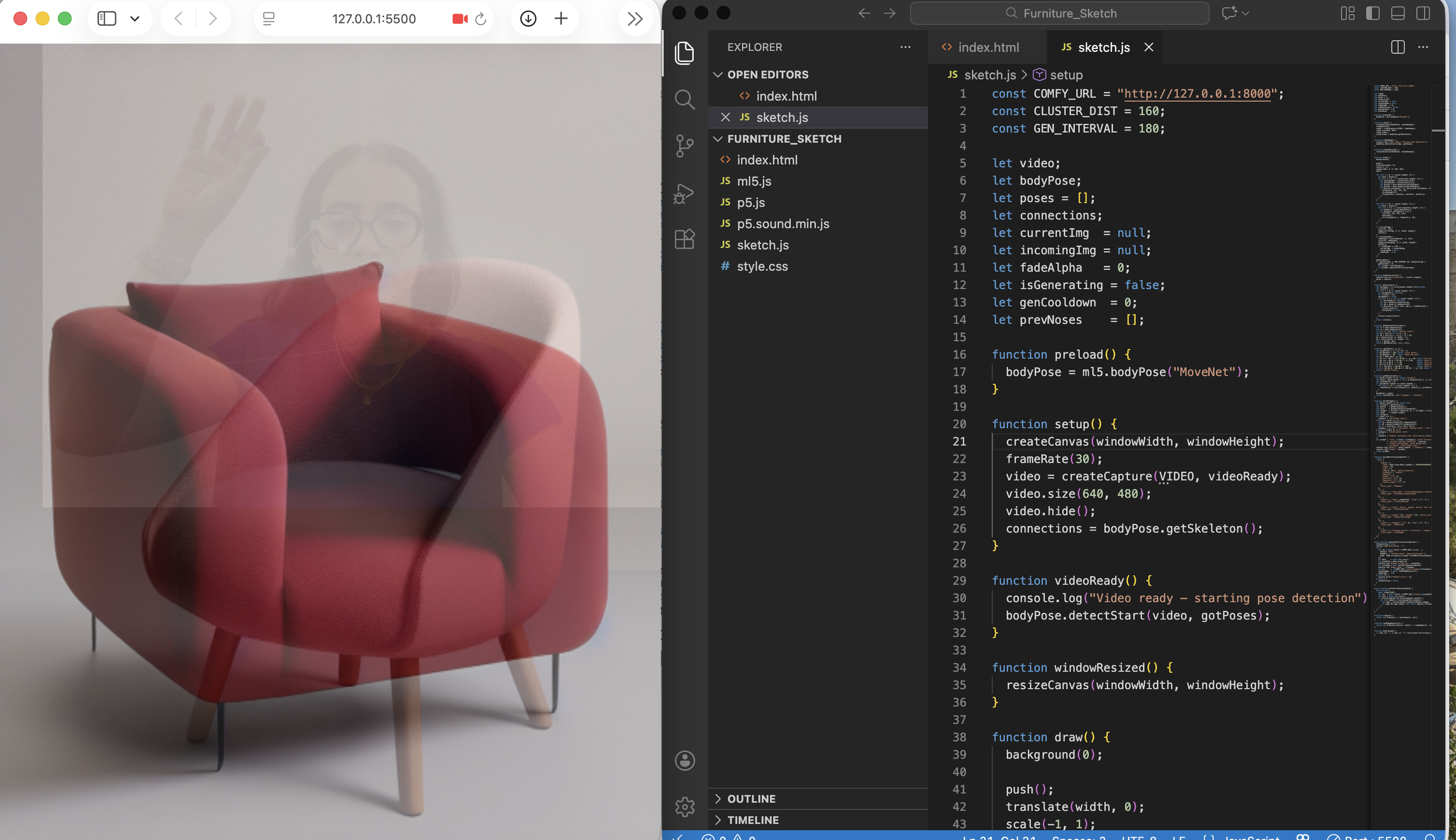The image size is (1456, 840).
Task: Click the Safari address bar 127.0.0.1:5500
Action: [374, 19]
